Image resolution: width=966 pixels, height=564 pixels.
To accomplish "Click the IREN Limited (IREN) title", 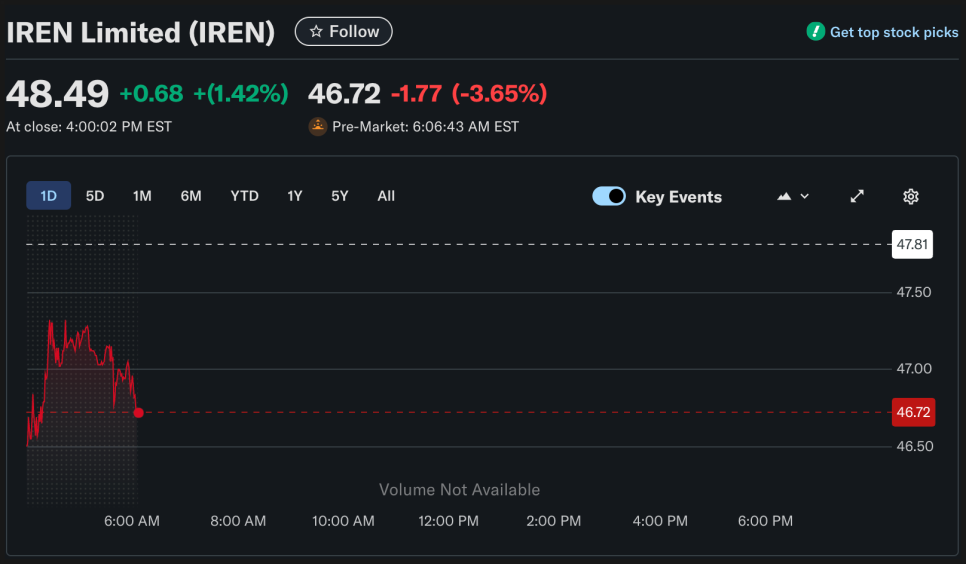I will 141,32.
